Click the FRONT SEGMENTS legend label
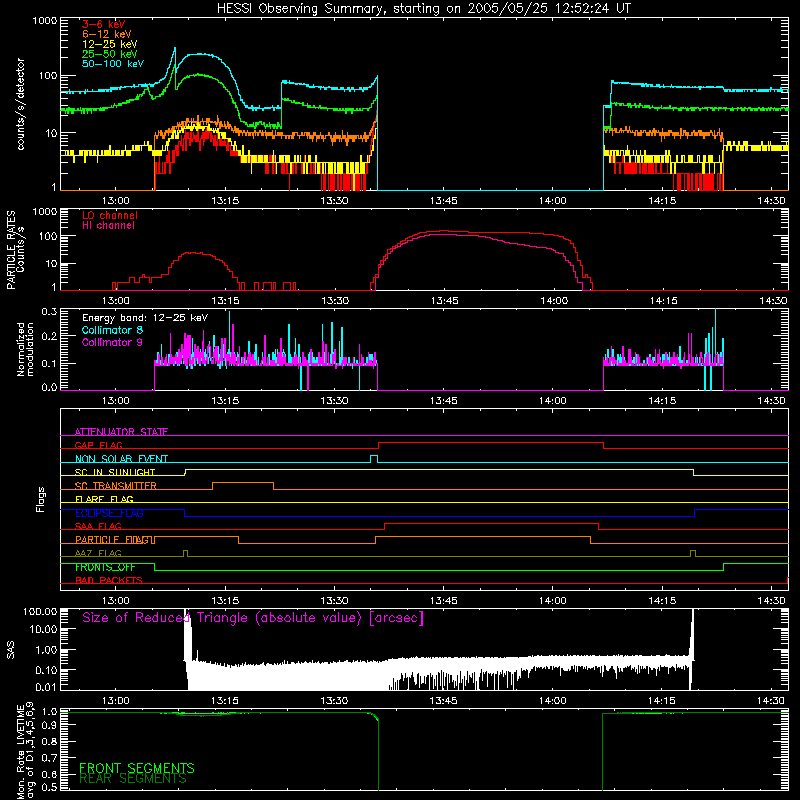The image size is (800, 800). point(137,768)
